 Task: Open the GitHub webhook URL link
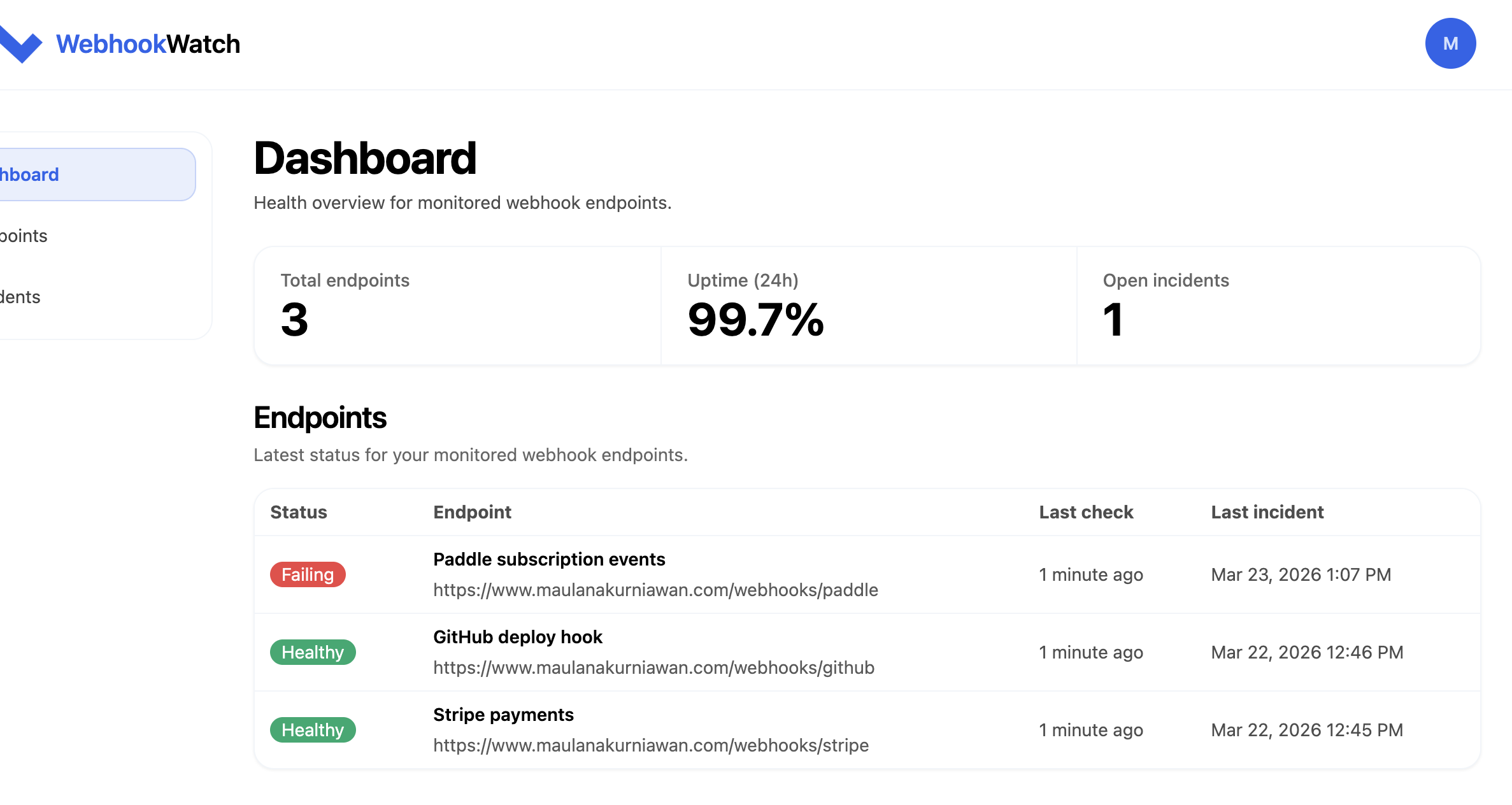tap(653, 667)
